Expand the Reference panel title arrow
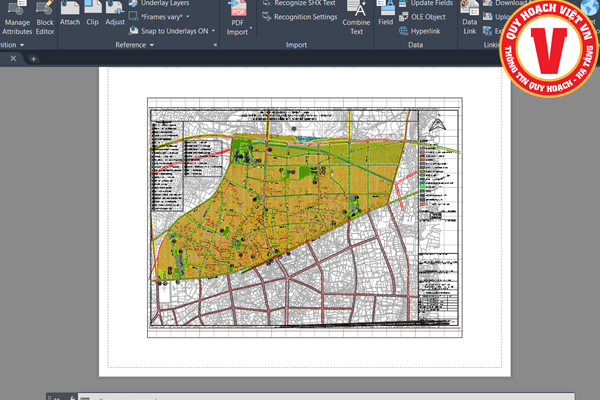 (152, 45)
